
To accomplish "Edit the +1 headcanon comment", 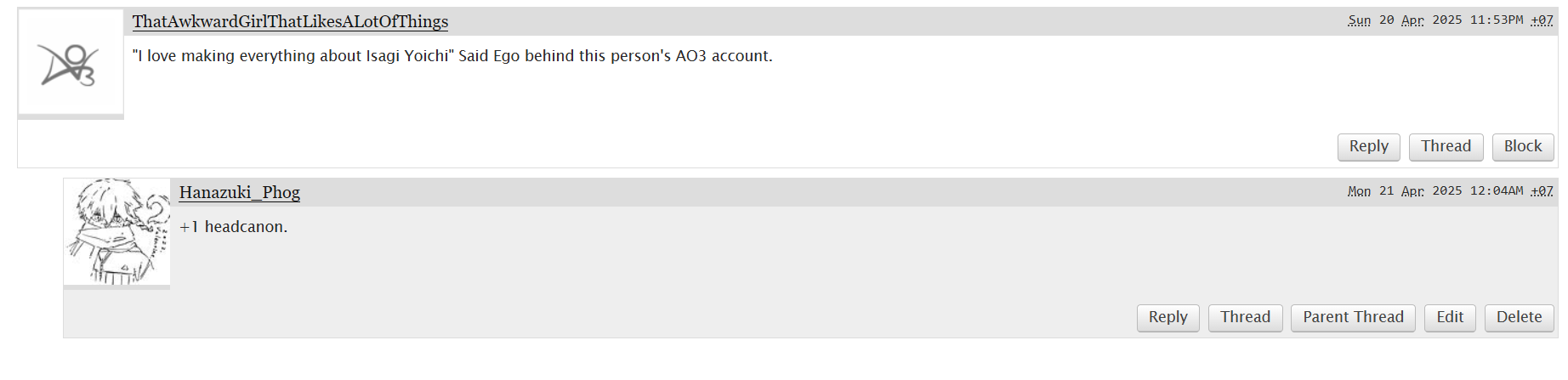I will (x=1450, y=317).
